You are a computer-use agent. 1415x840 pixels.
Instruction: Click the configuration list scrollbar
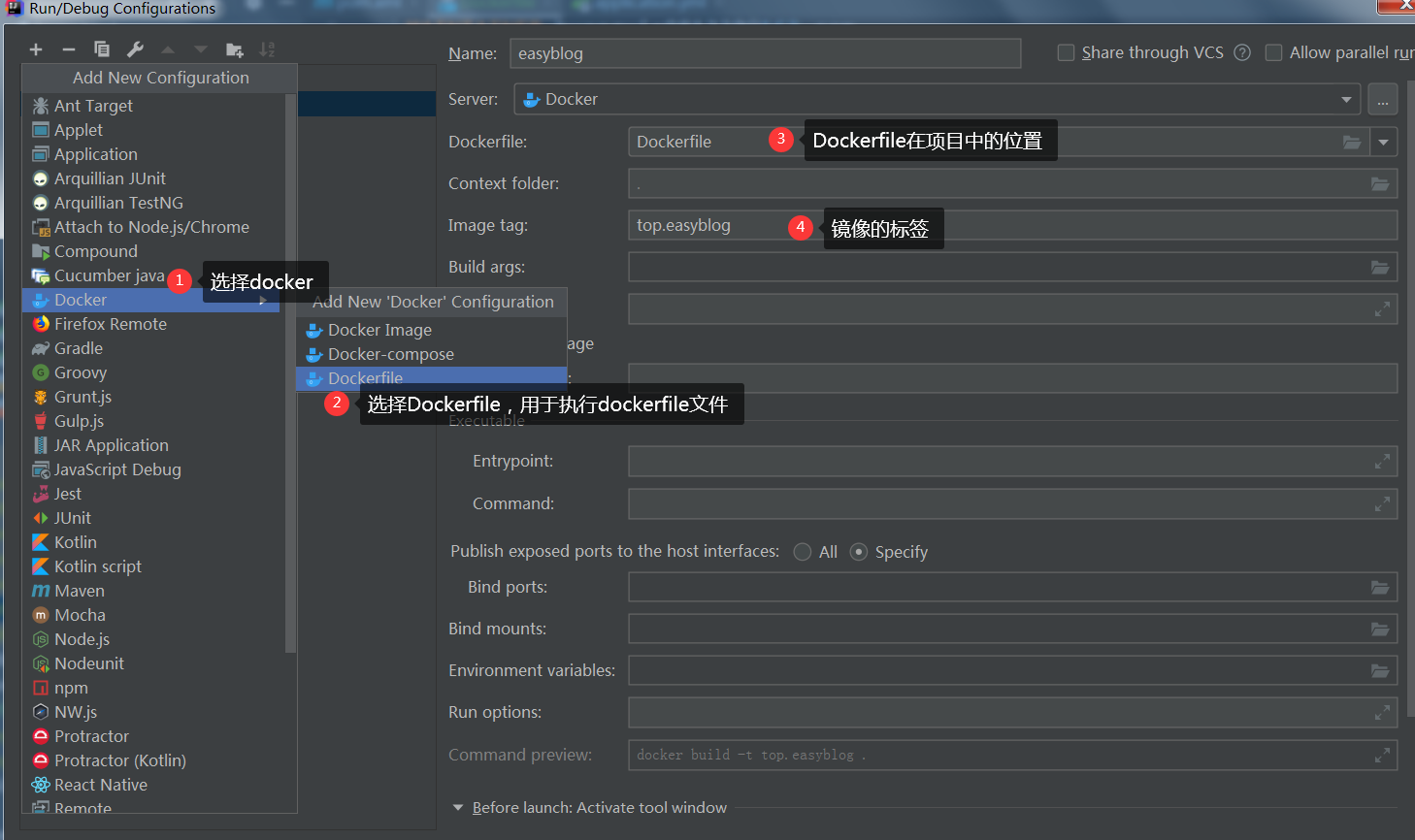290,372
